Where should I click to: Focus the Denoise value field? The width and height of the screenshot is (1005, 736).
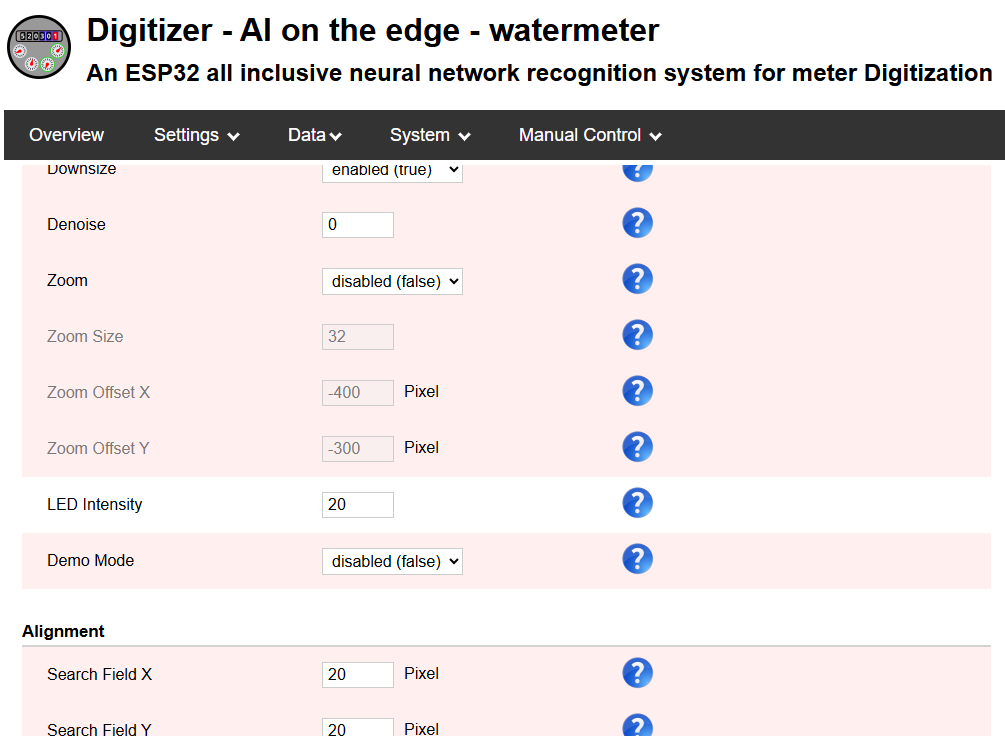point(358,225)
